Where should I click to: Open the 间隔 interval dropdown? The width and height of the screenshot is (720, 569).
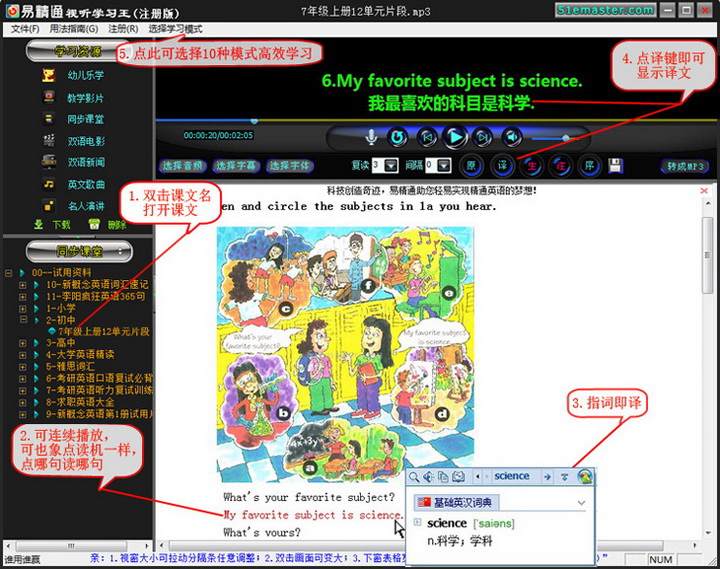click(x=444, y=165)
